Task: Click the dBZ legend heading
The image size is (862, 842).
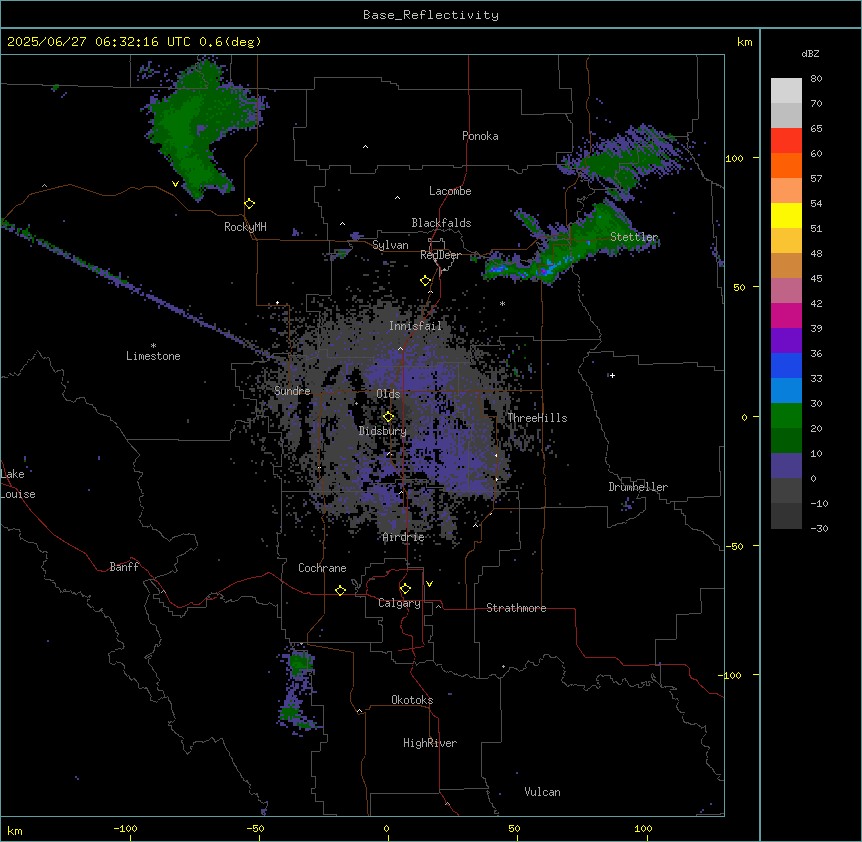Action: tap(810, 53)
